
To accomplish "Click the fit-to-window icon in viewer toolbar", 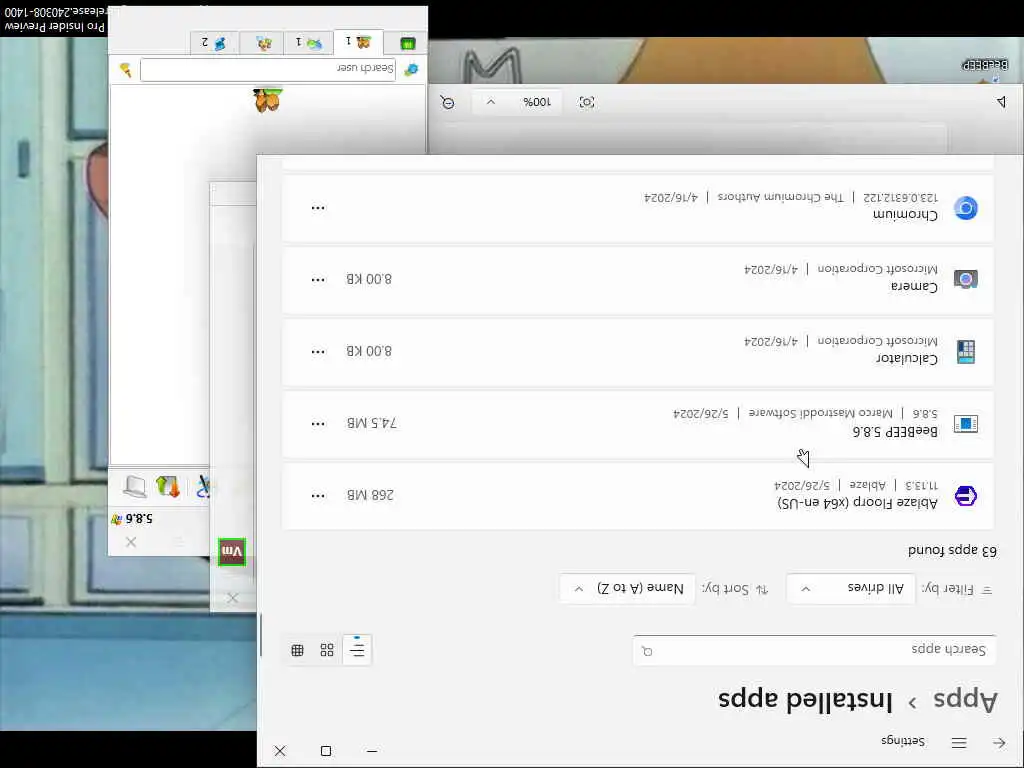I will [x=586, y=102].
